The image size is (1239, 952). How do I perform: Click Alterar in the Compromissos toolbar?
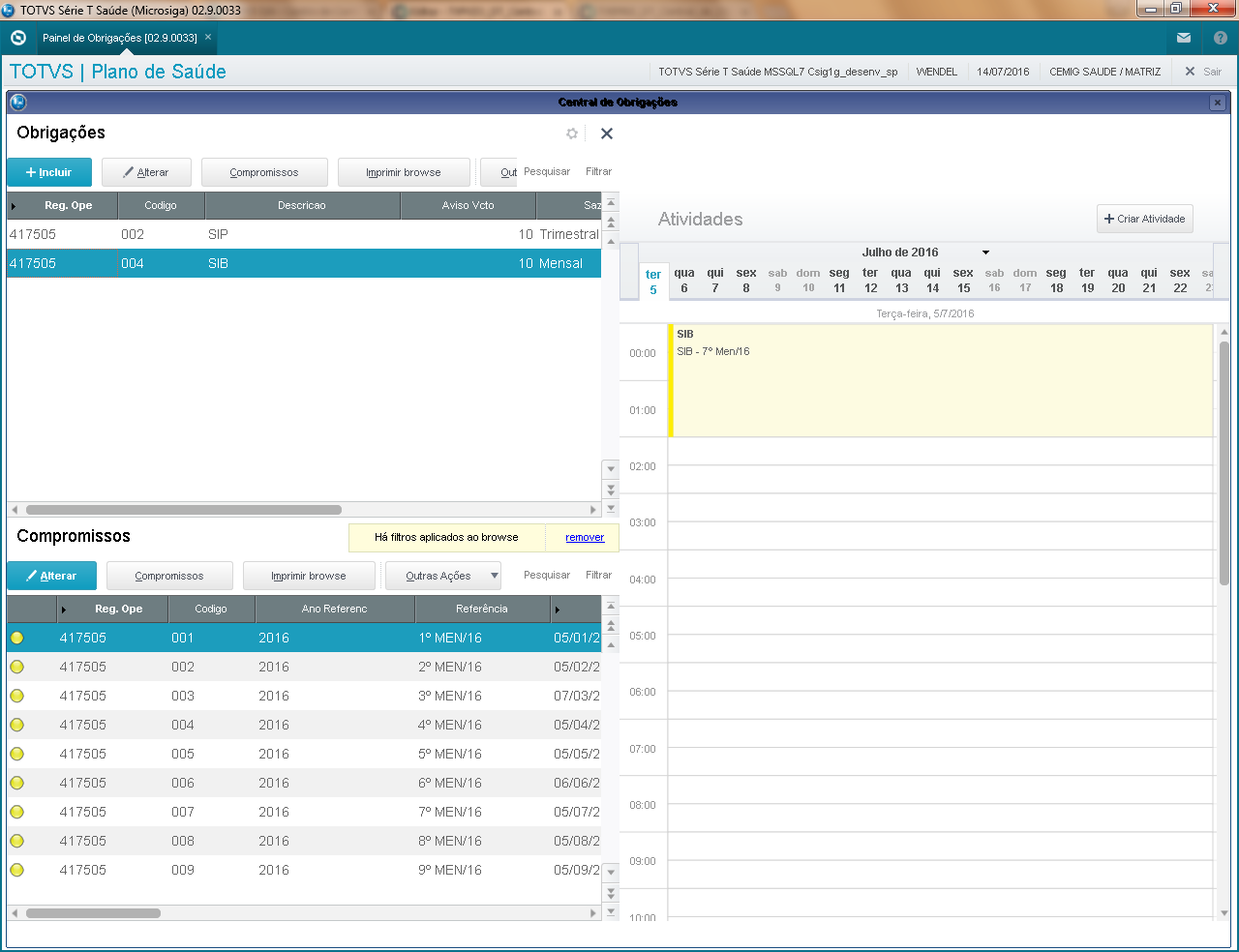[51, 576]
